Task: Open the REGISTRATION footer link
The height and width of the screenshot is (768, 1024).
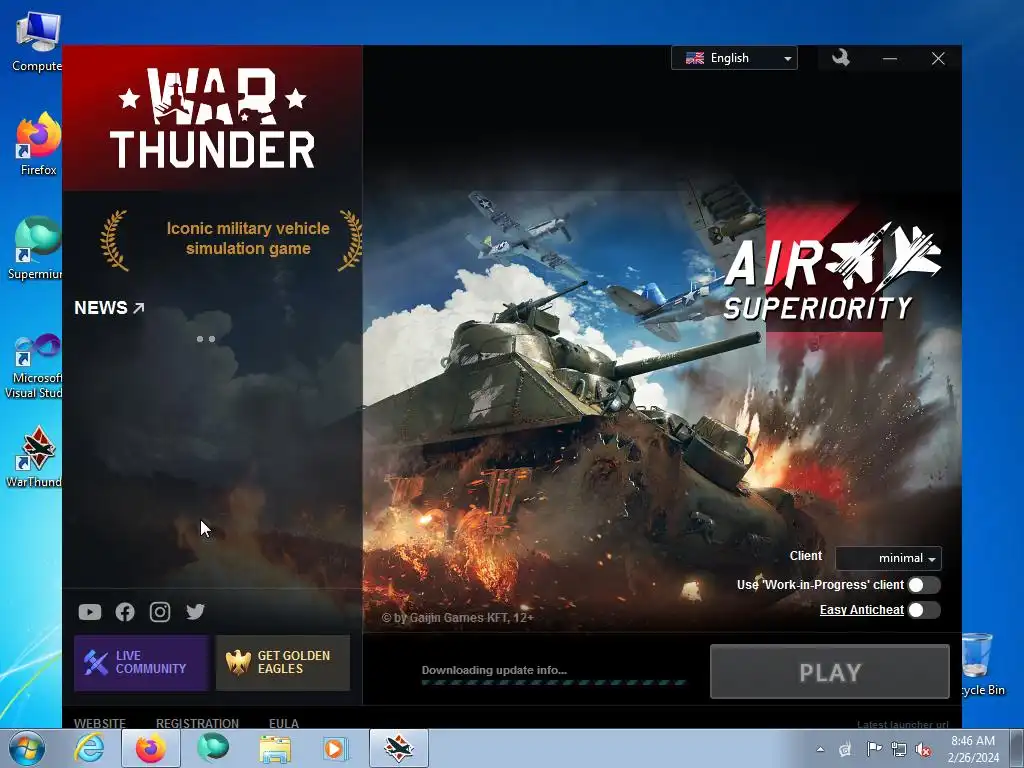Action: pos(197,724)
